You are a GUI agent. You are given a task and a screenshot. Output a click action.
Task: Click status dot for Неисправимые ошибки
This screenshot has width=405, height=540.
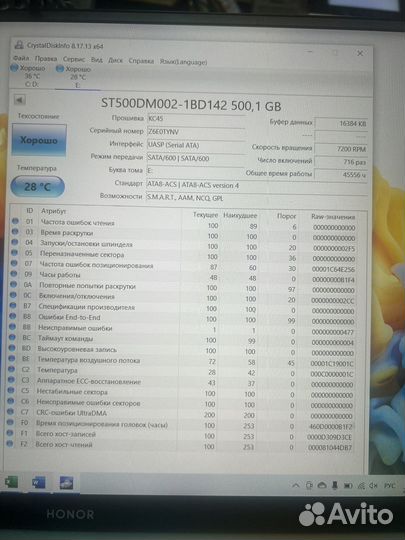(12, 326)
